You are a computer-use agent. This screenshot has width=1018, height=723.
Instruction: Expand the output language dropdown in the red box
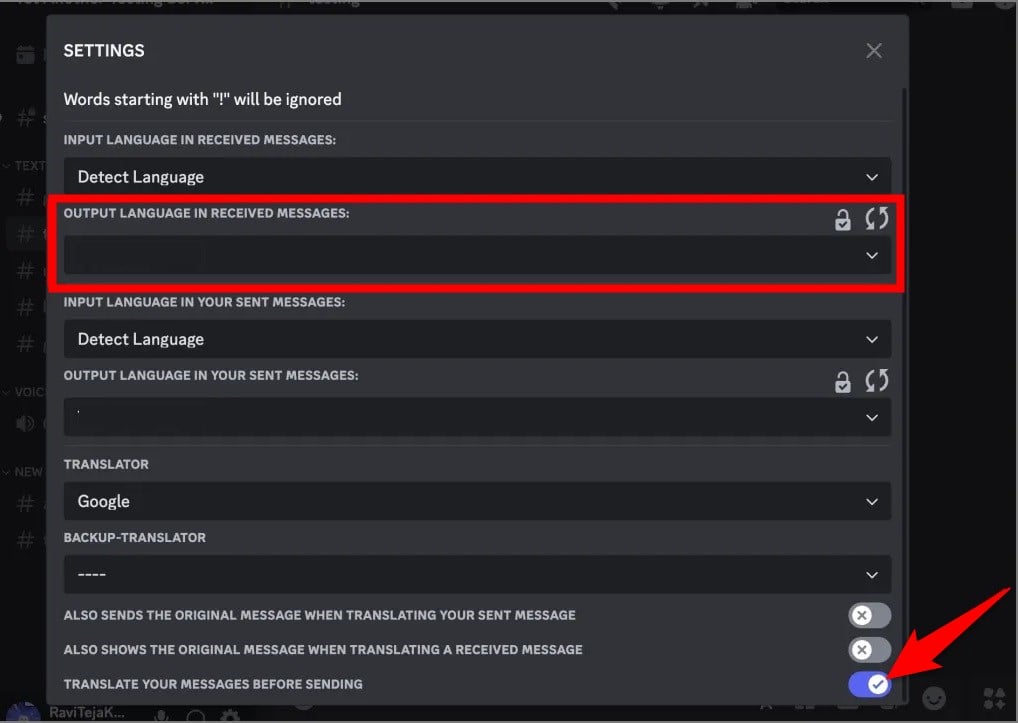(x=477, y=256)
